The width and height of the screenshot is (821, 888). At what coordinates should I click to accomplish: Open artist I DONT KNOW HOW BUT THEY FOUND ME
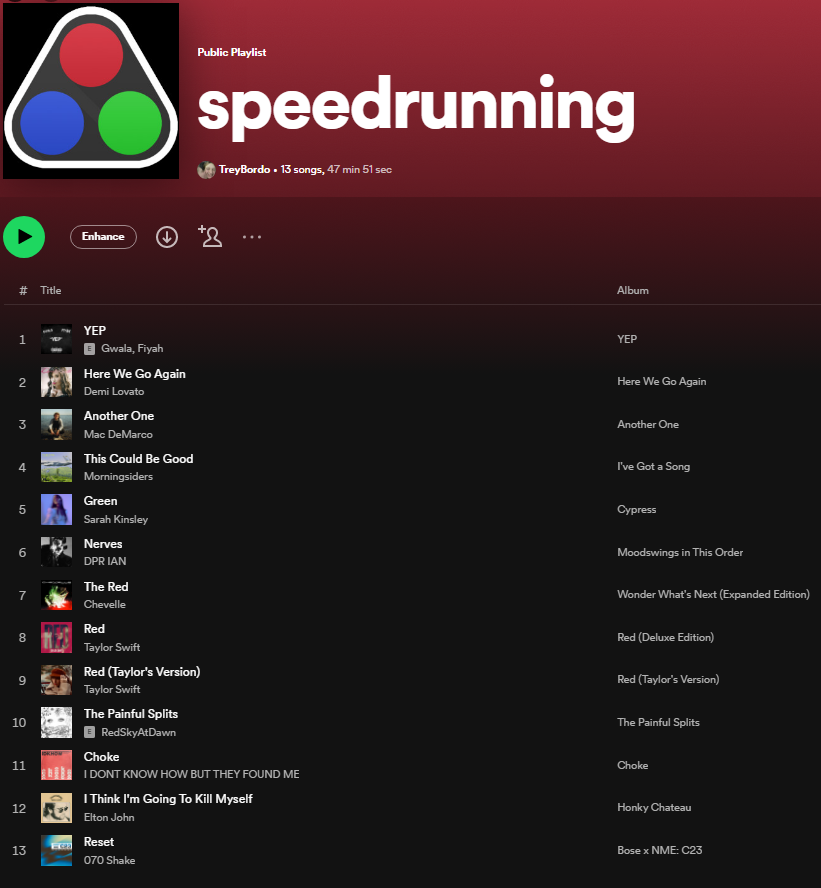tap(191, 774)
